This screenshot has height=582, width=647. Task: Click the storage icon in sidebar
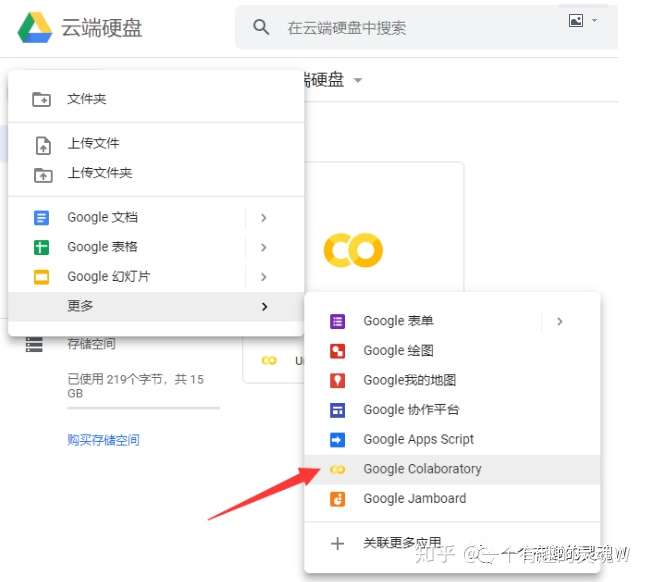(x=34, y=344)
